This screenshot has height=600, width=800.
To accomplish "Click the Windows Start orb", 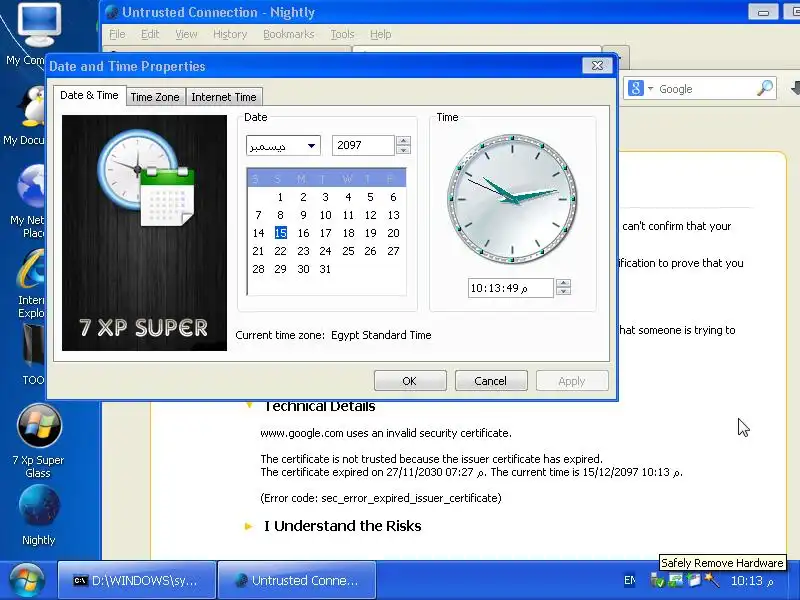I will [26, 581].
